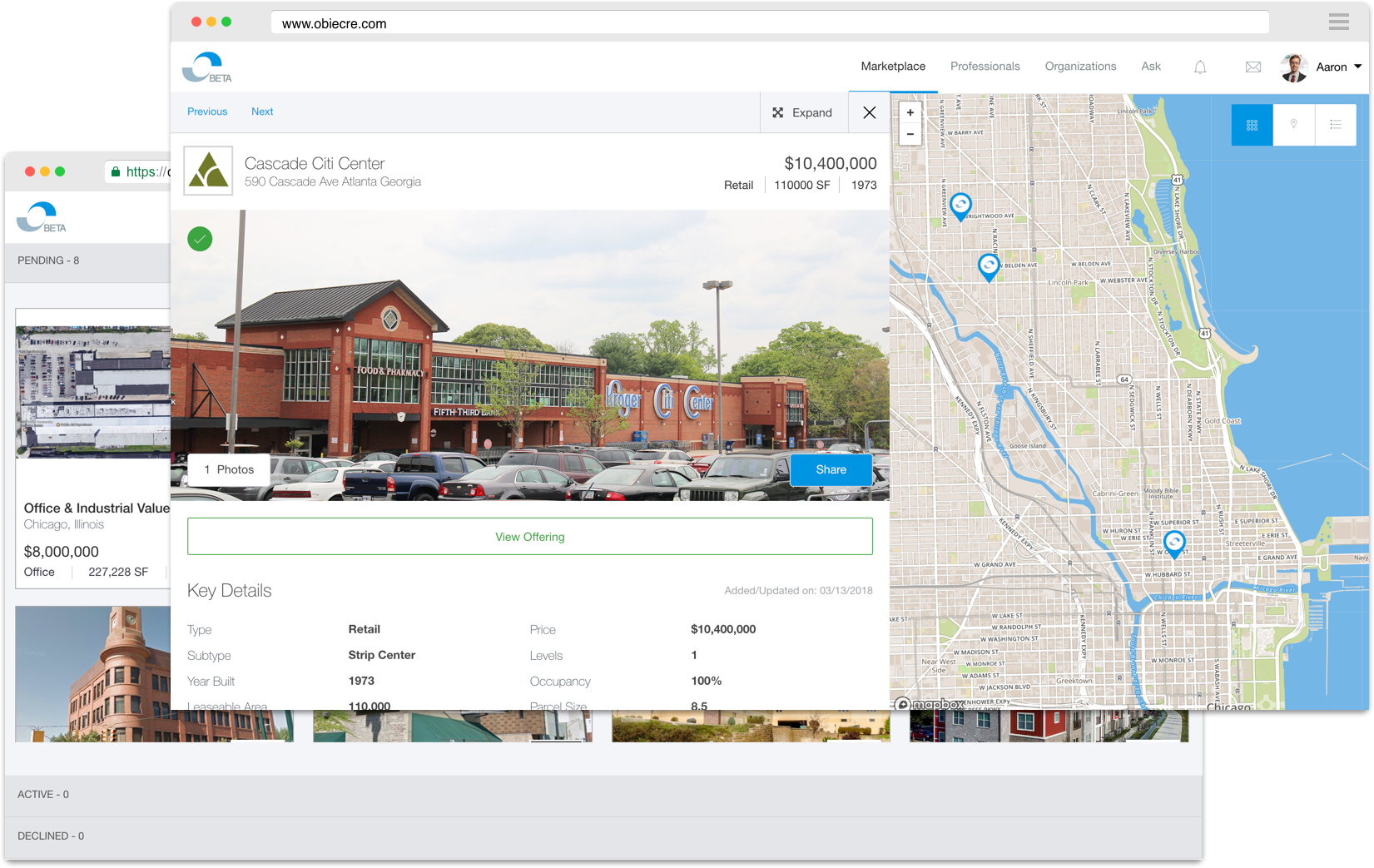
Task: Click the Cascade Citi Center title
Action: (x=315, y=164)
